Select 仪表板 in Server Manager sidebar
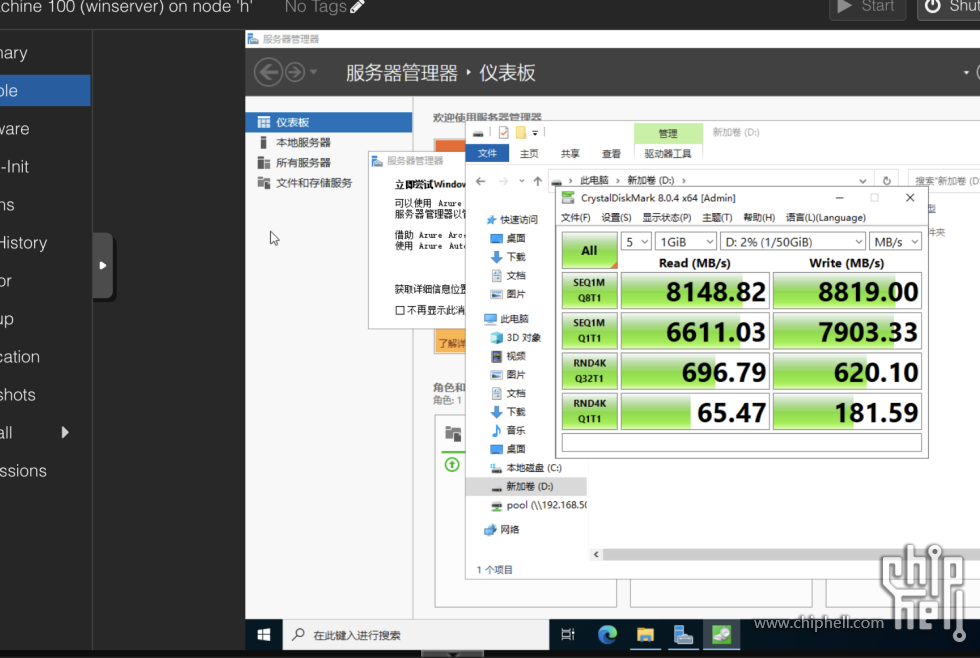Image resolution: width=980 pixels, height=658 pixels. [329, 122]
